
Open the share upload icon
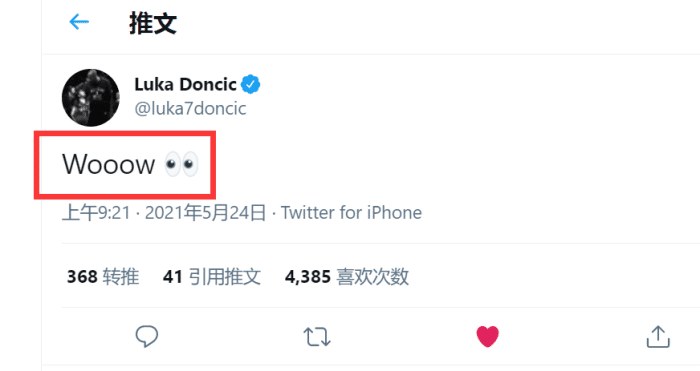[x=658, y=336]
